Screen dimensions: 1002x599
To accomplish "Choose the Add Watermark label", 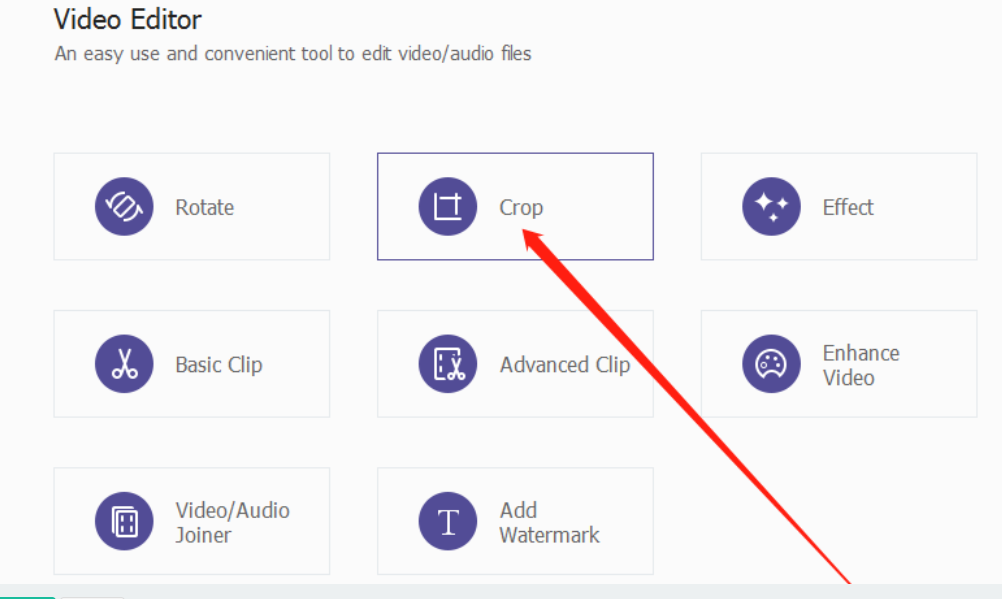I will click(x=549, y=522).
